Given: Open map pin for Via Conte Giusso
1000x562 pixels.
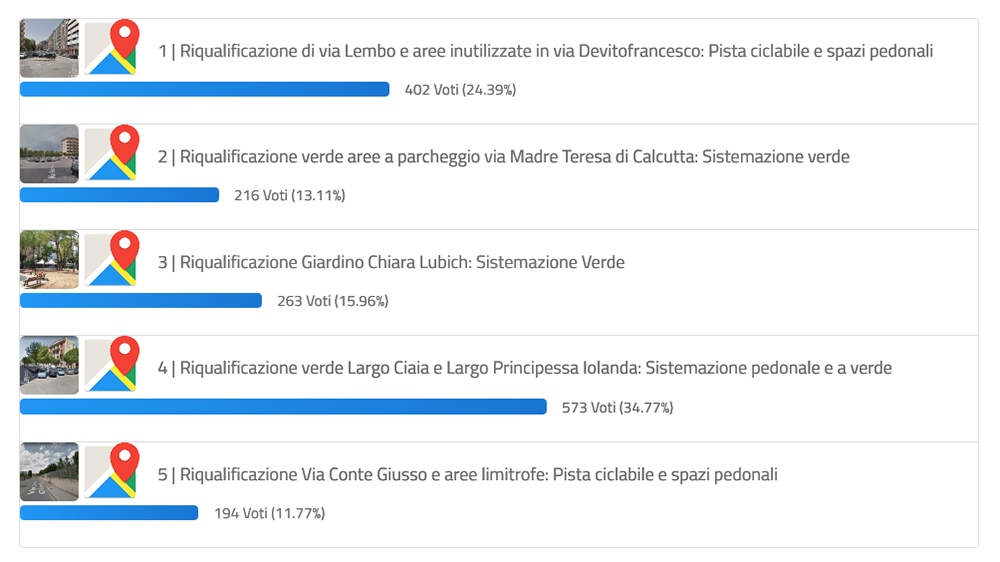Looking at the screenshot, I should coord(112,471).
